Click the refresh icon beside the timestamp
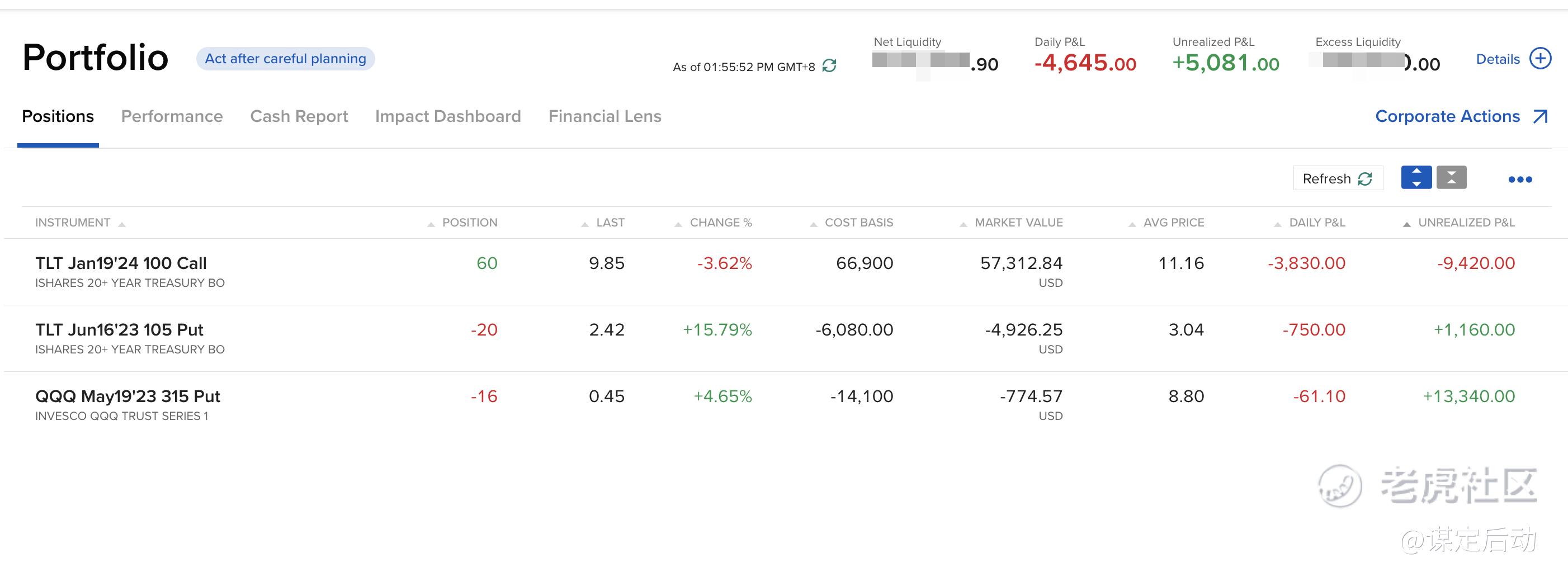1568x576 pixels. [x=829, y=66]
